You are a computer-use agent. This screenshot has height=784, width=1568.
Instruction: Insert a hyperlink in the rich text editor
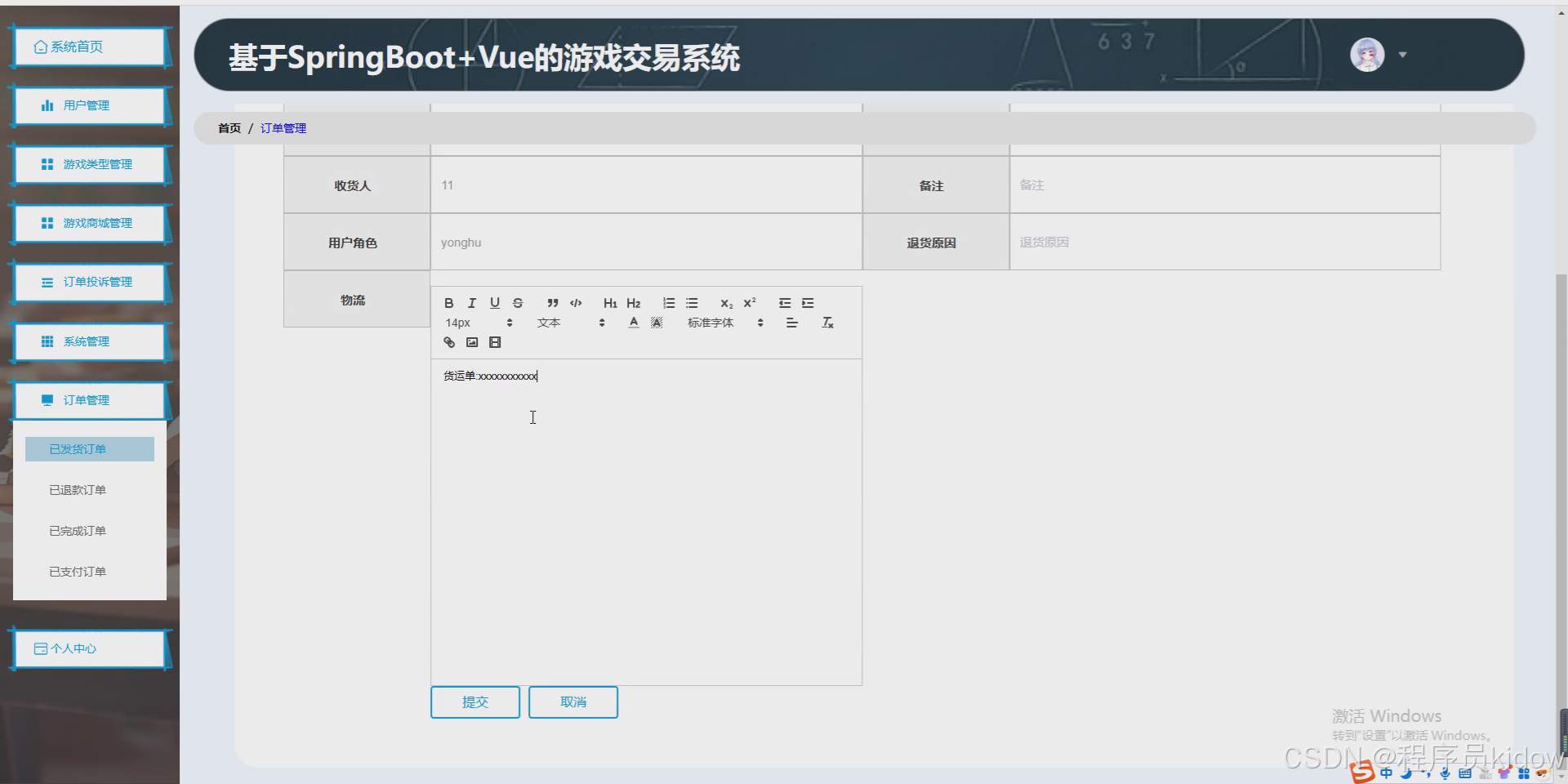pyautogui.click(x=448, y=342)
